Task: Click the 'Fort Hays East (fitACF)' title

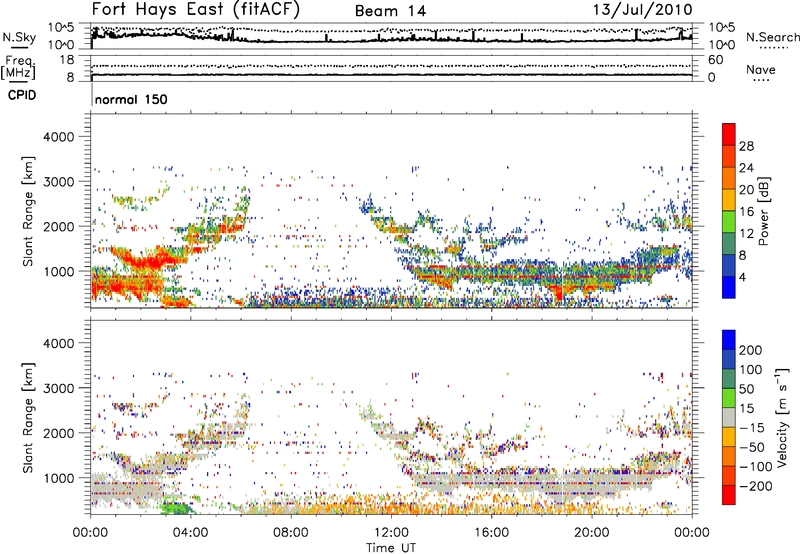Action: [196, 10]
